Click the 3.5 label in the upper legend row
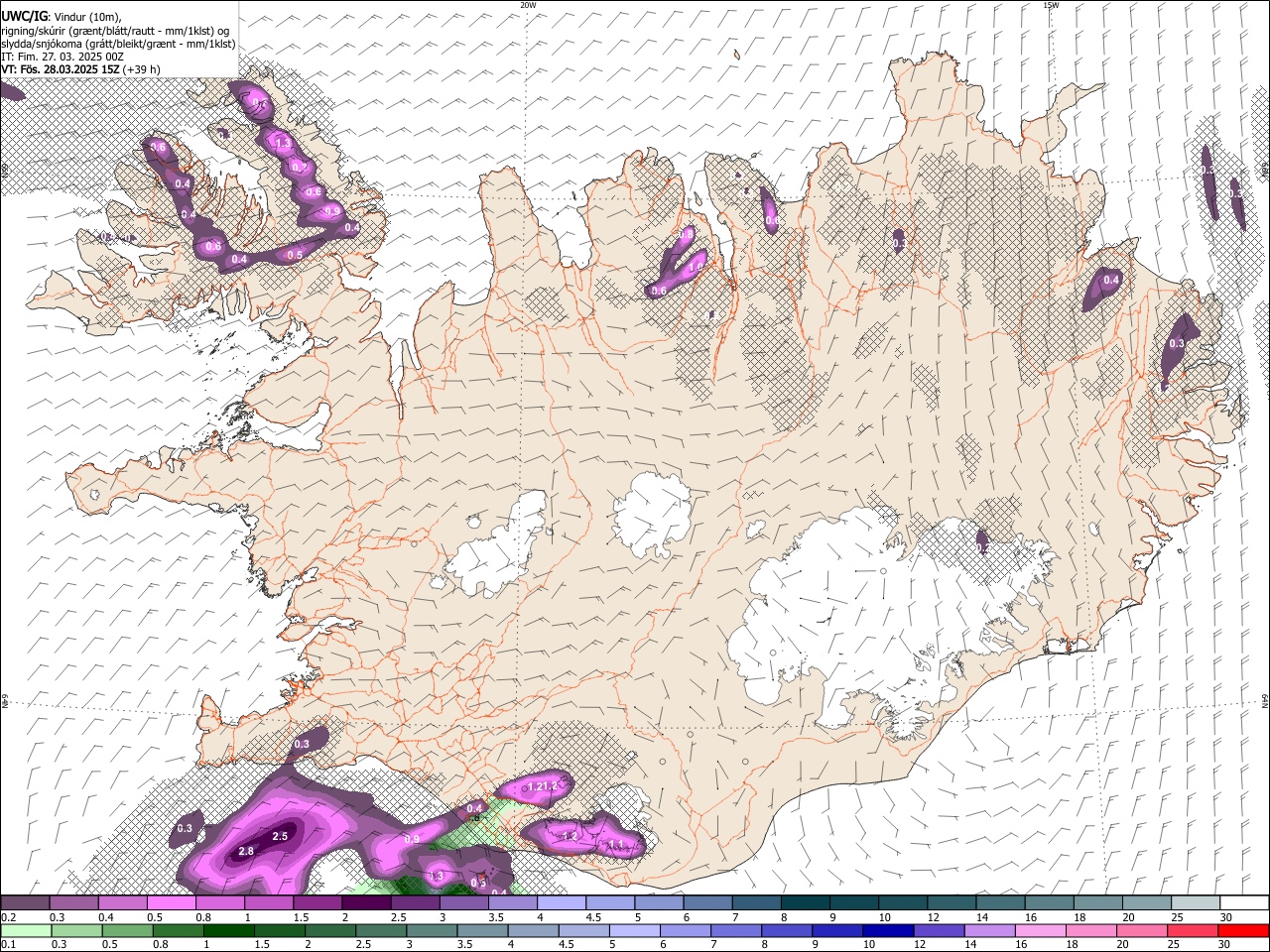The image size is (1270, 952). tap(496, 917)
